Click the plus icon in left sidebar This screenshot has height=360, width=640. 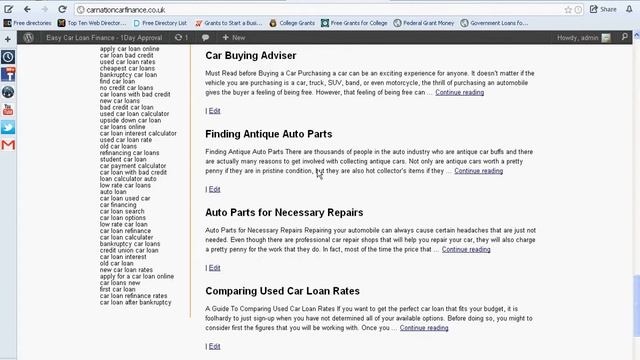click(8, 39)
